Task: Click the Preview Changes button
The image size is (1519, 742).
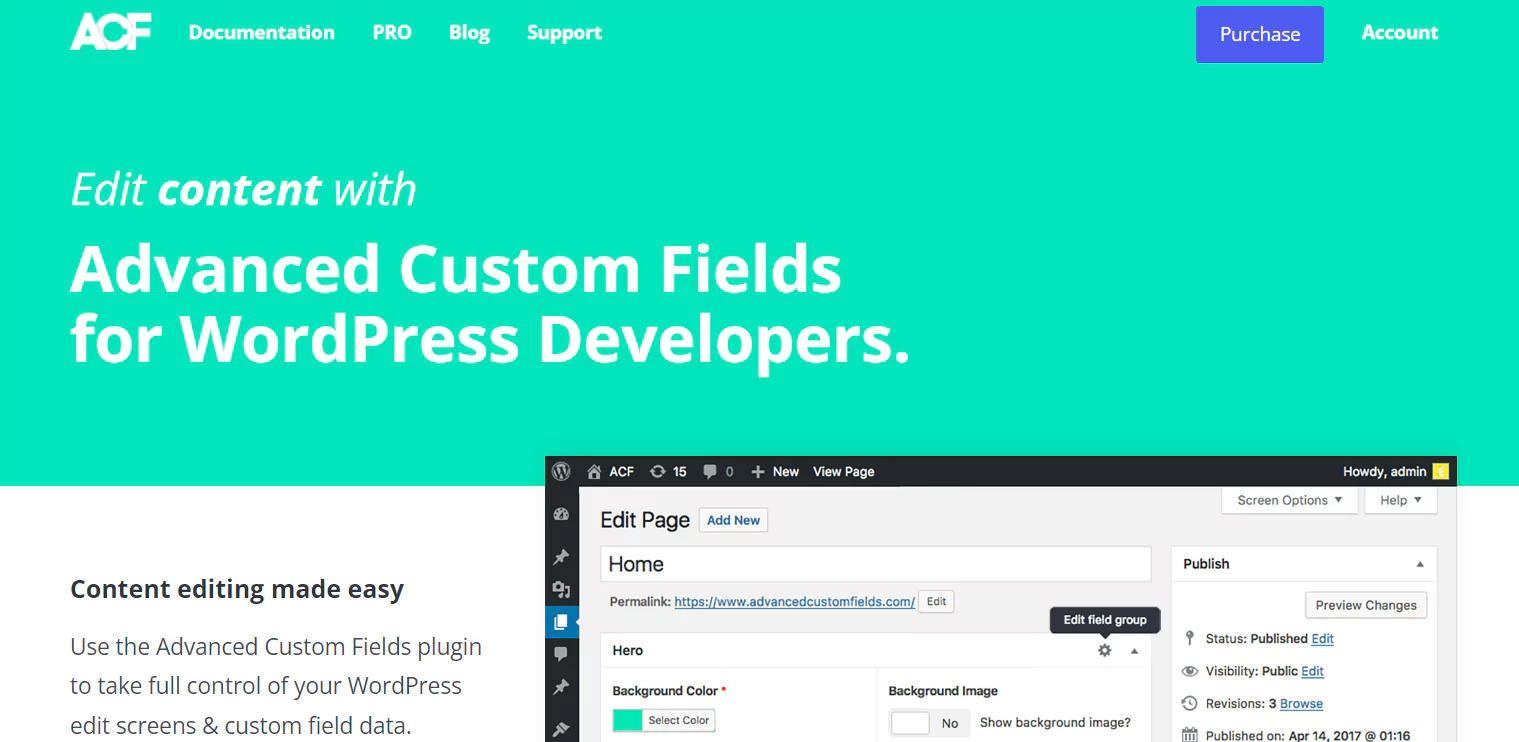Action: coord(1366,605)
